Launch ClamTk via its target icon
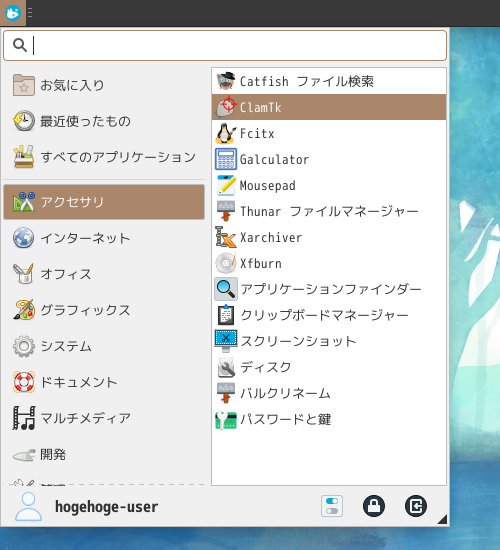500x550 pixels. coord(226,107)
